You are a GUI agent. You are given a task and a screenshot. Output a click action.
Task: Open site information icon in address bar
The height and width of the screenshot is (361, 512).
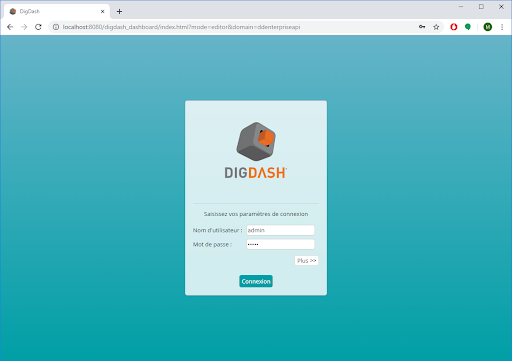(x=56, y=27)
